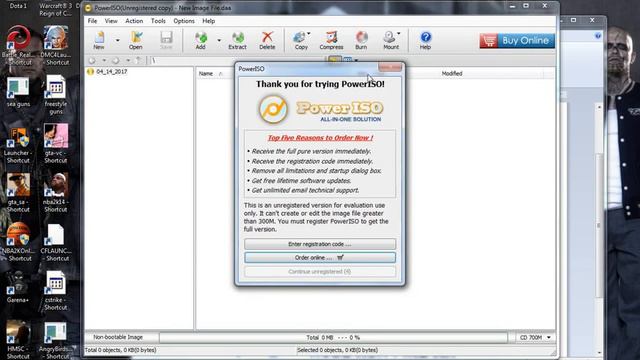Open the AngryBirds shortcut desktop icon

pos(56,341)
